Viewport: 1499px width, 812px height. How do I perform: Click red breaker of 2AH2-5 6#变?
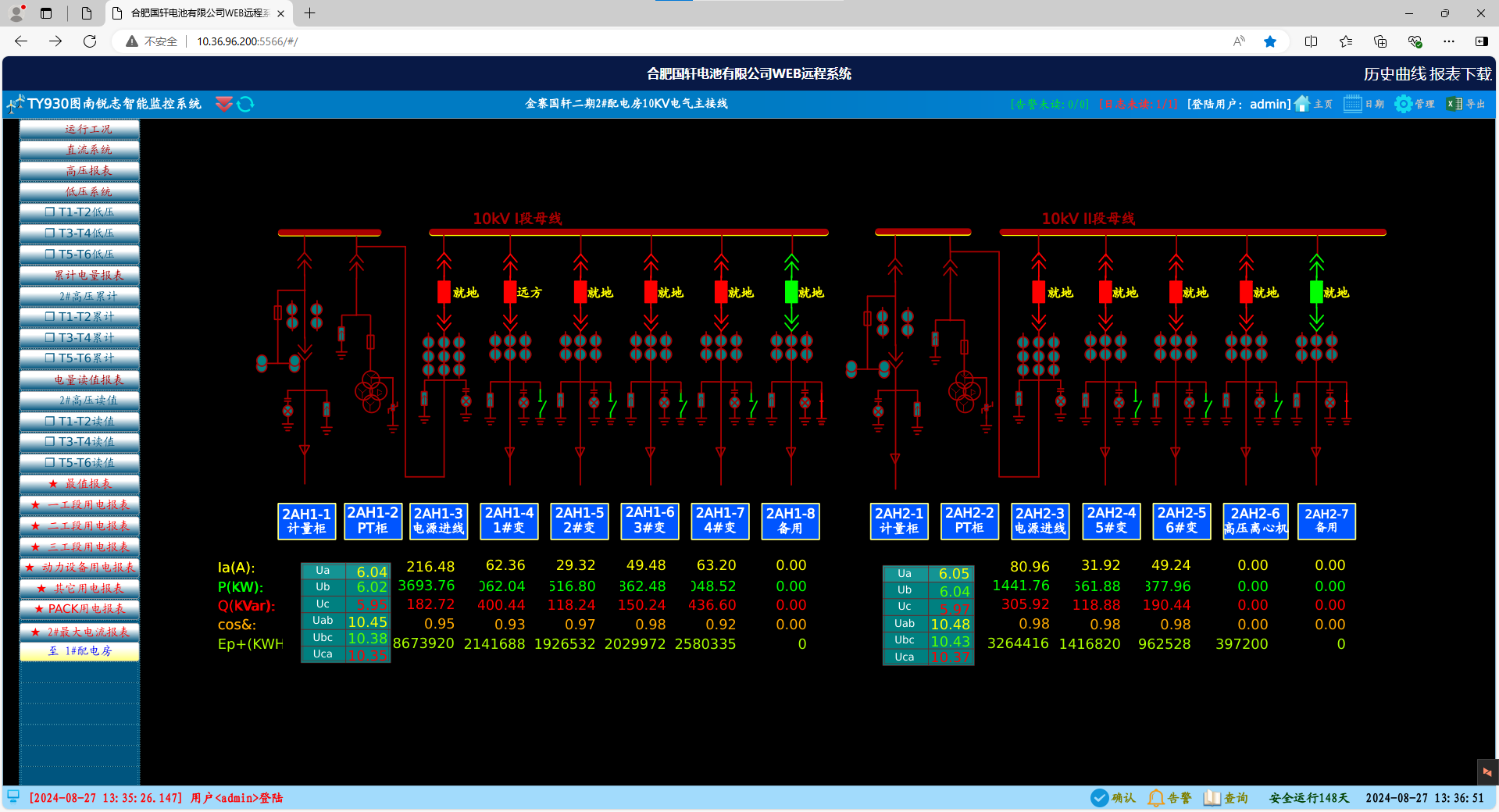pyautogui.click(x=1176, y=292)
